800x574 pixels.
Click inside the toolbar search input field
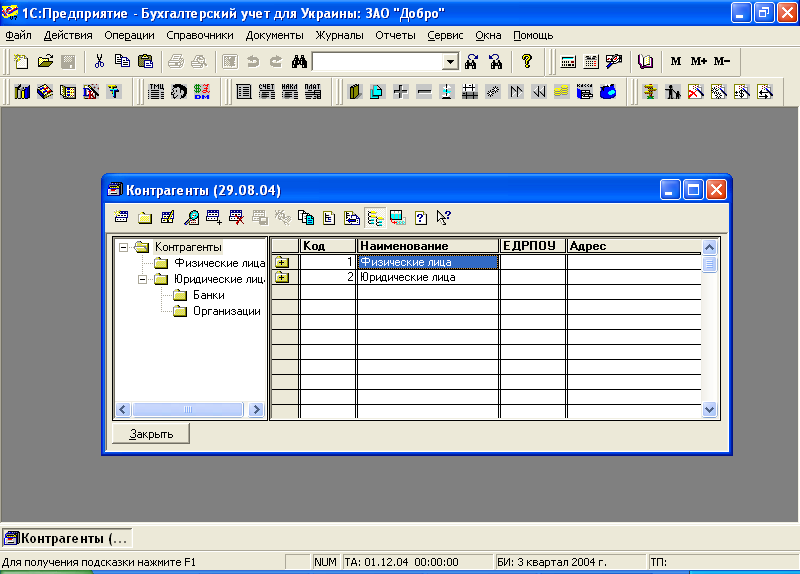click(378, 62)
